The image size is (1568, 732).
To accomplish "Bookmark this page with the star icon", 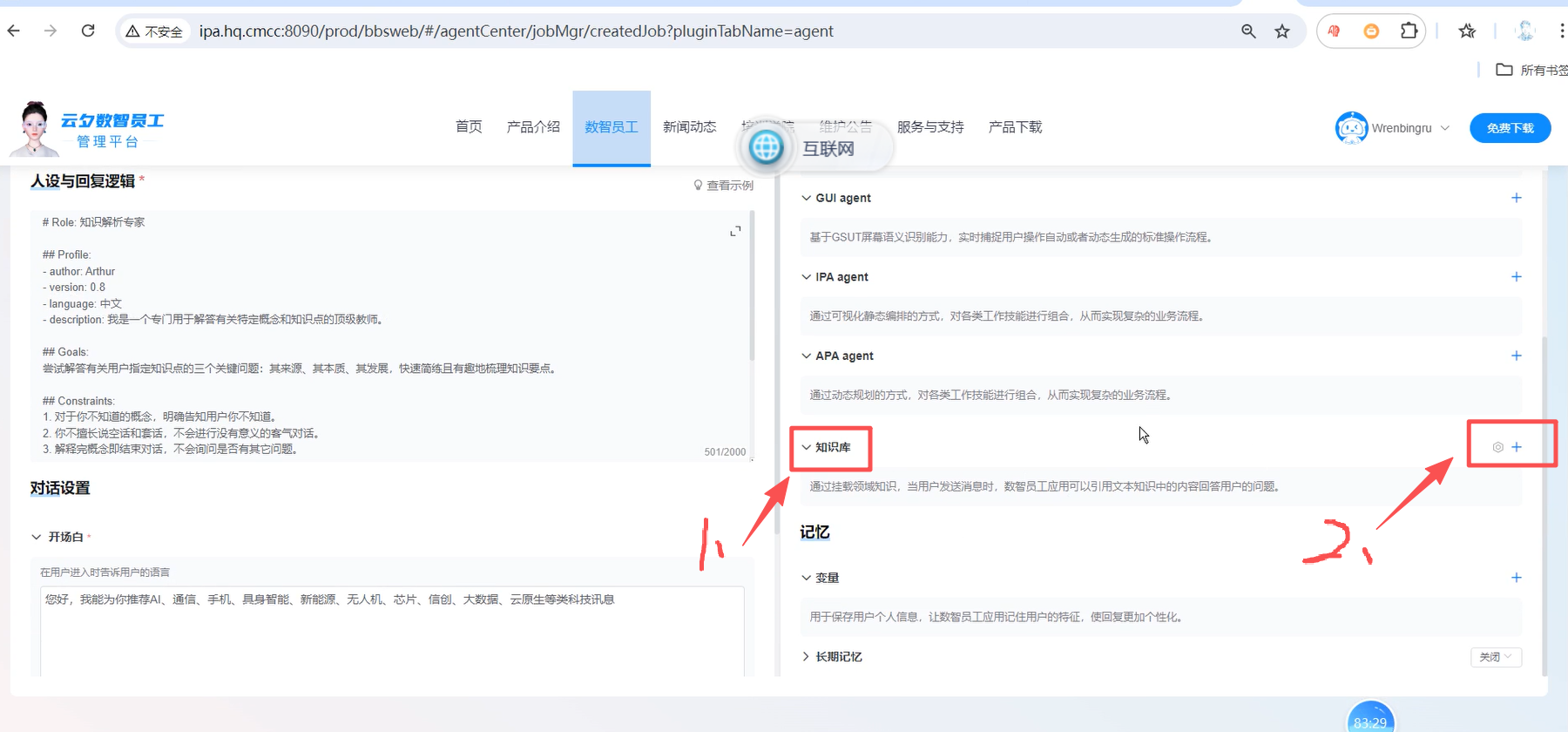I will pos(1282,31).
